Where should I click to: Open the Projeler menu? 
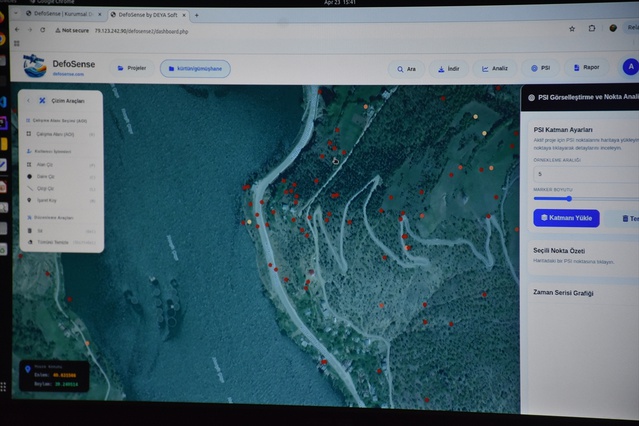(132, 68)
